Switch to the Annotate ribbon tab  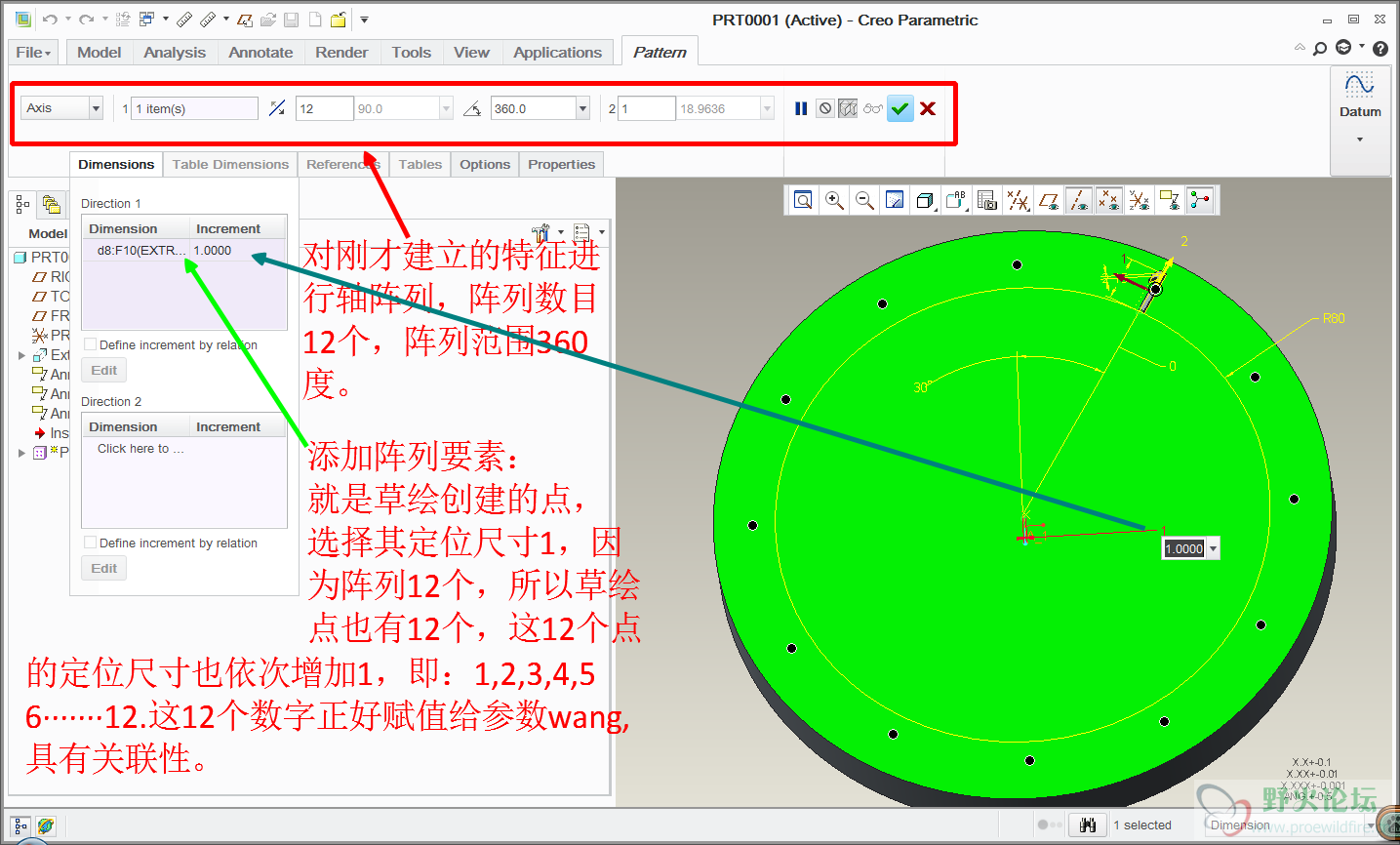pos(260,53)
